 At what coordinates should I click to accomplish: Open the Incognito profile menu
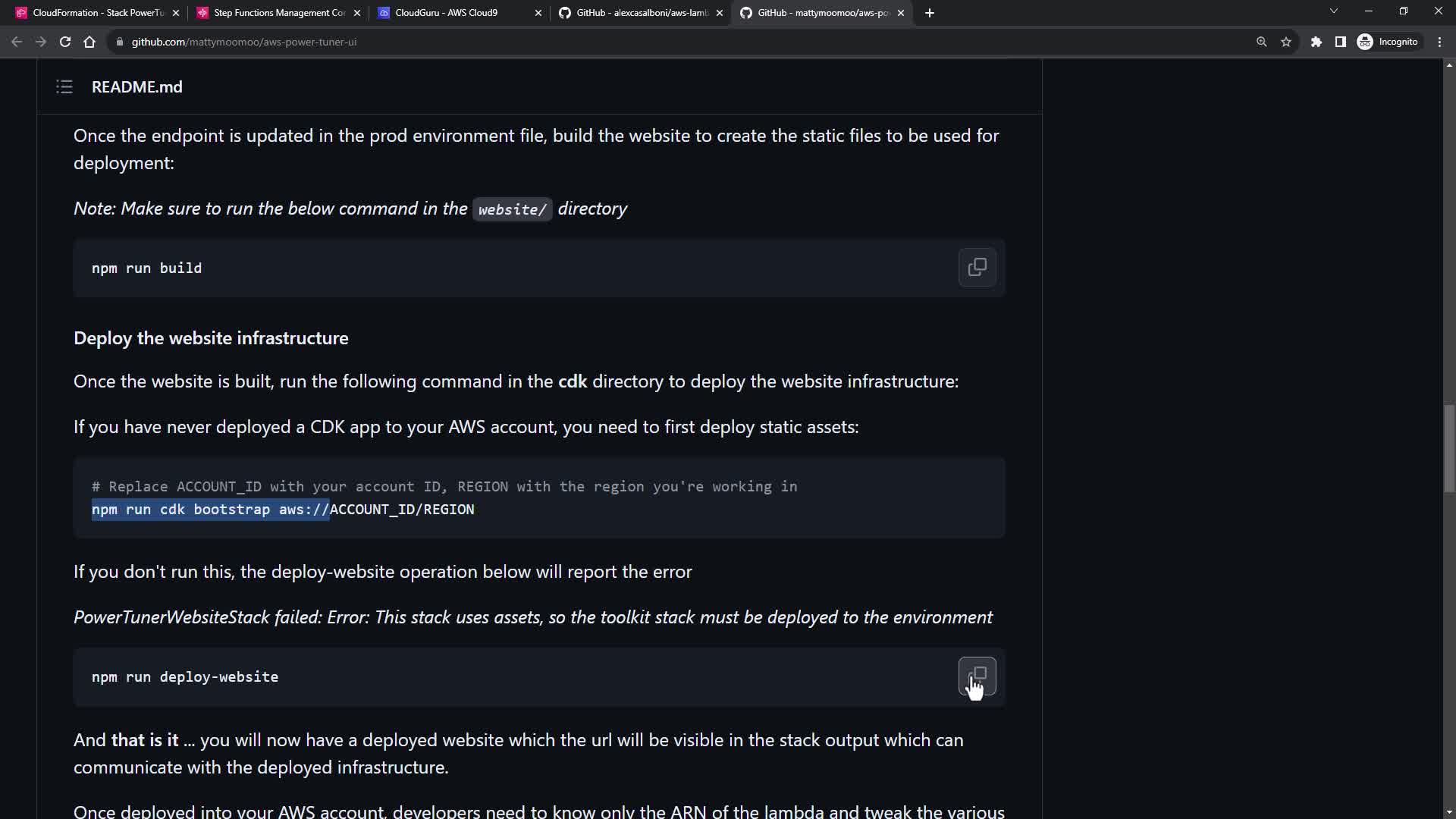[x=1388, y=42]
